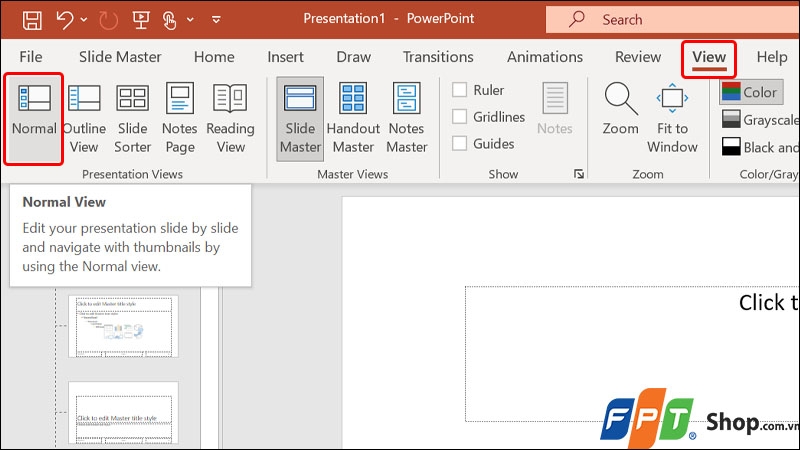This screenshot has height=450, width=800.
Task: Click the greyed Notes button
Action: [555, 108]
